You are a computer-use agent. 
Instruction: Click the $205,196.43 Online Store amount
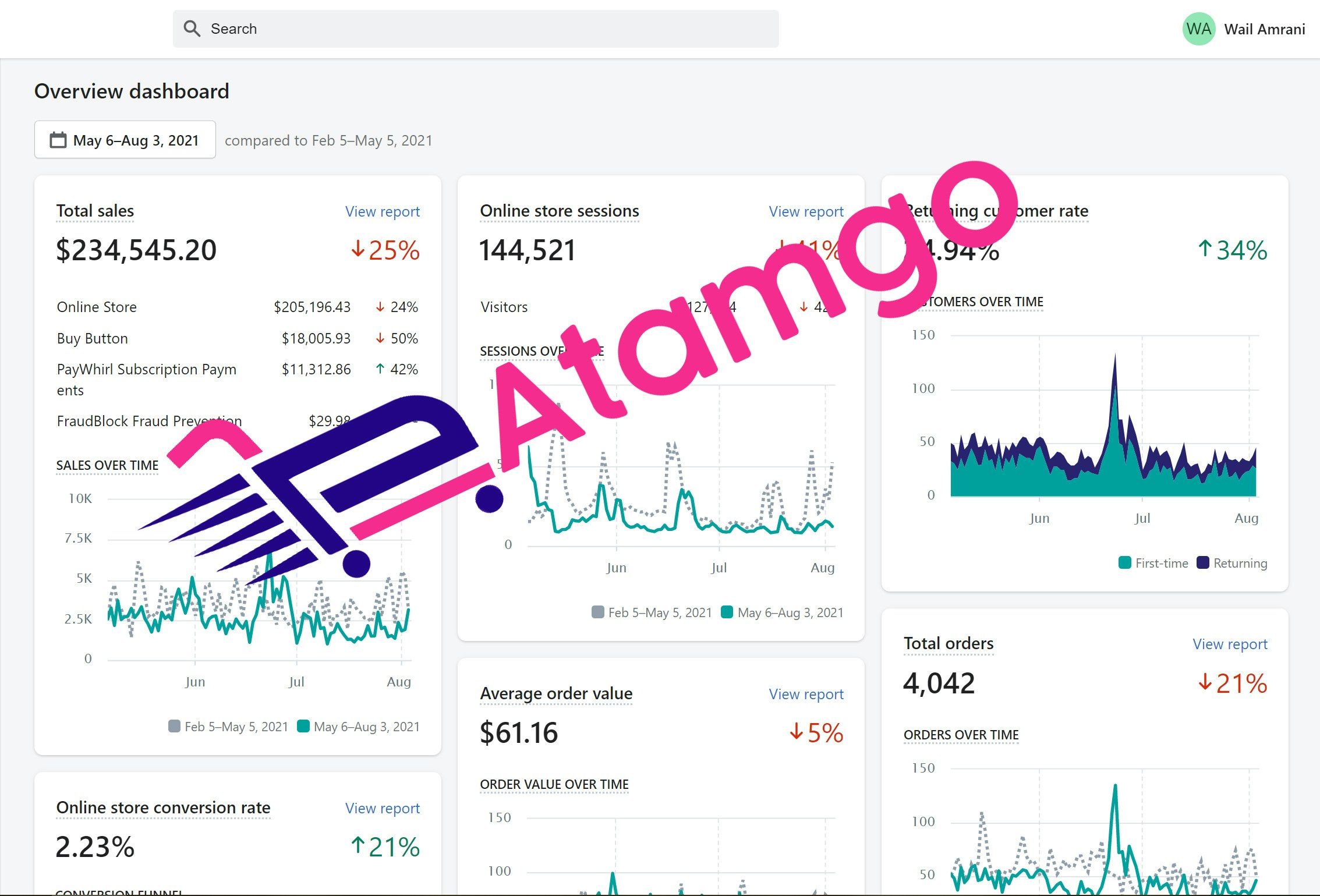312,307
